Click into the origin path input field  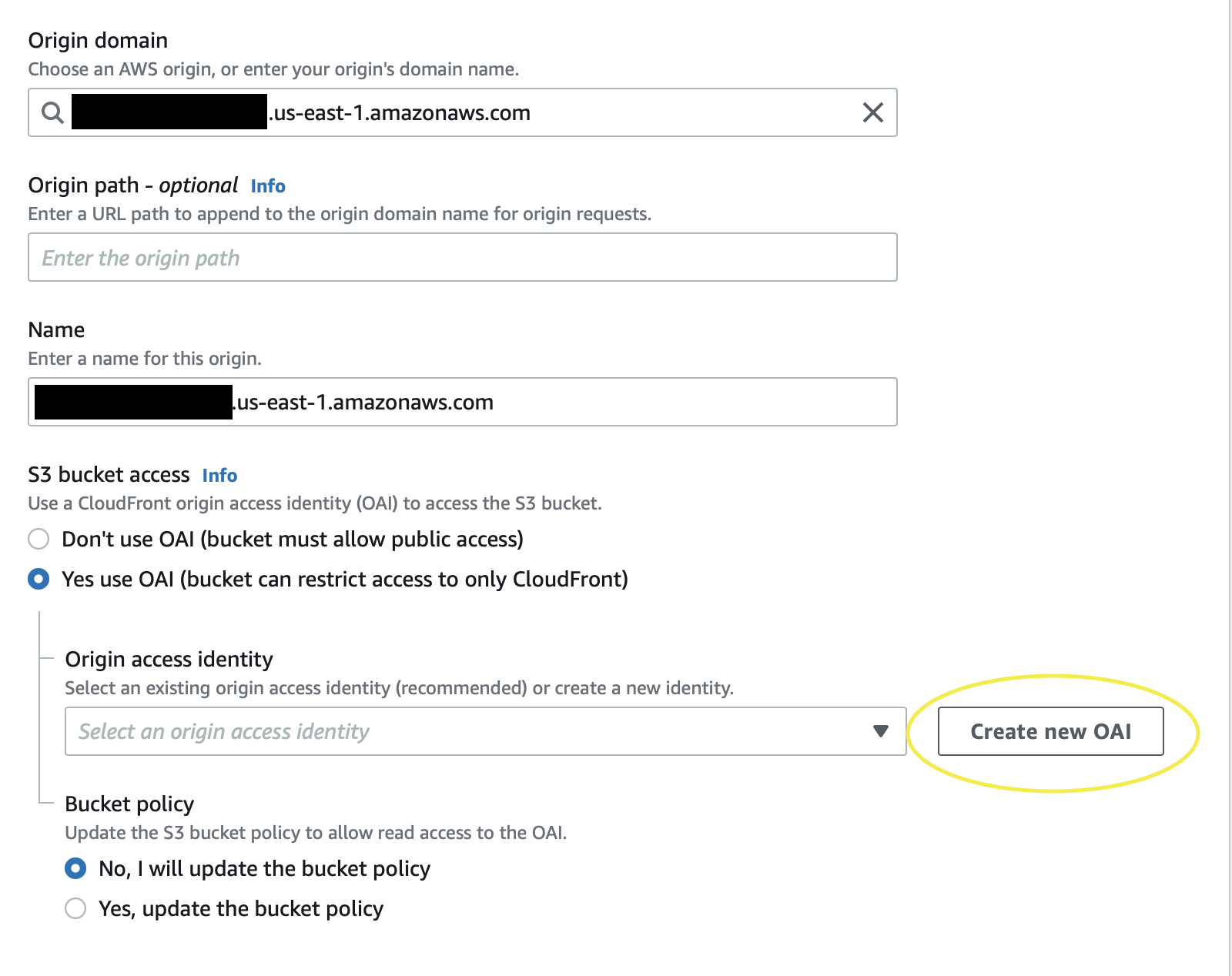(x=463, y=257)
